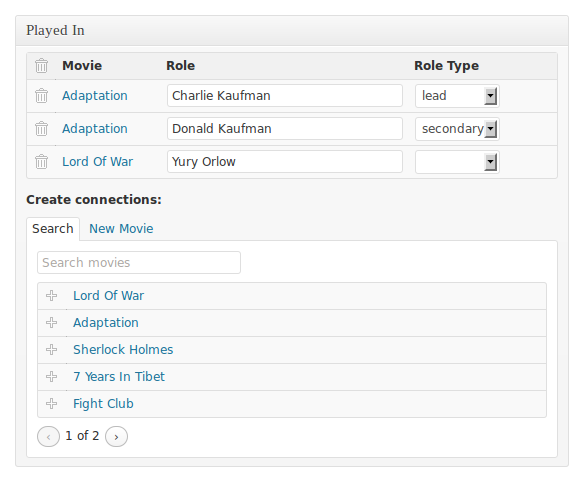Screen dimensions: 584x482
Task: Add Fight Club using its plus icon
Action: coord(51,403)
